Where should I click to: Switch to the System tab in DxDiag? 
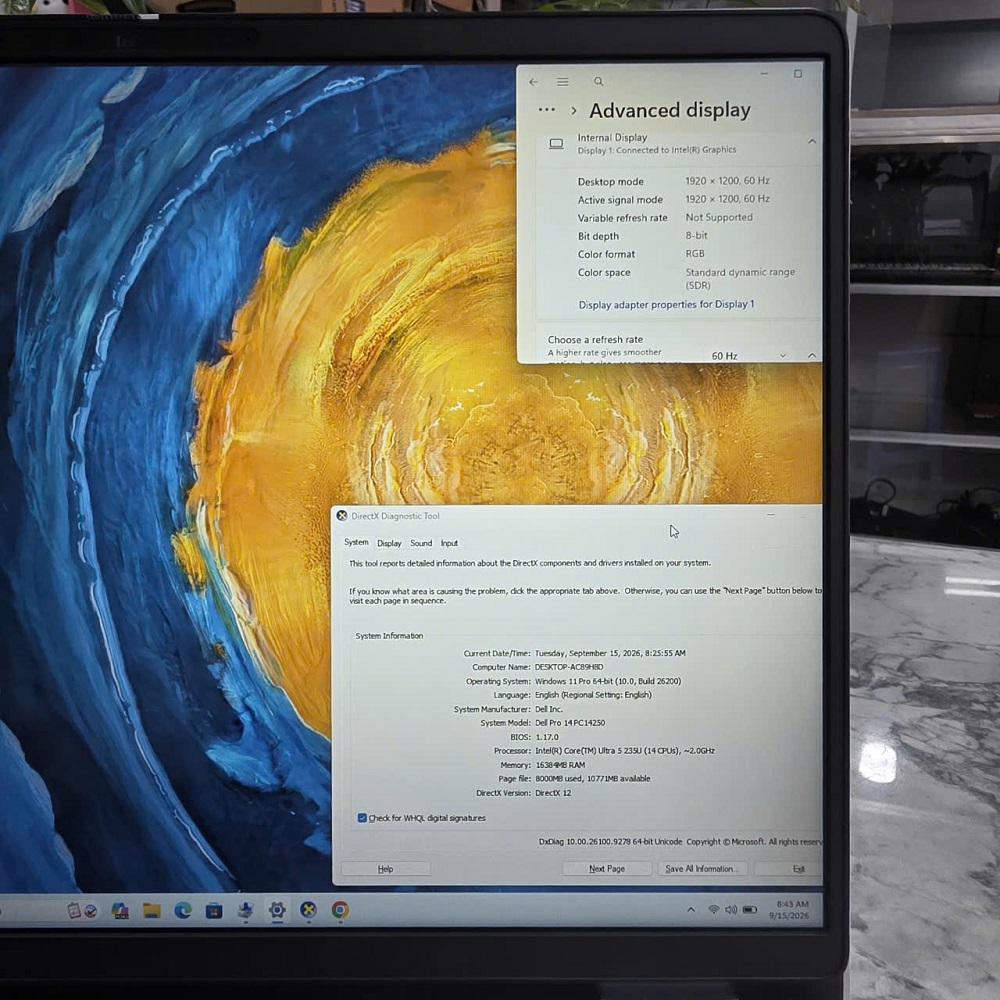[x=356, y=542]
